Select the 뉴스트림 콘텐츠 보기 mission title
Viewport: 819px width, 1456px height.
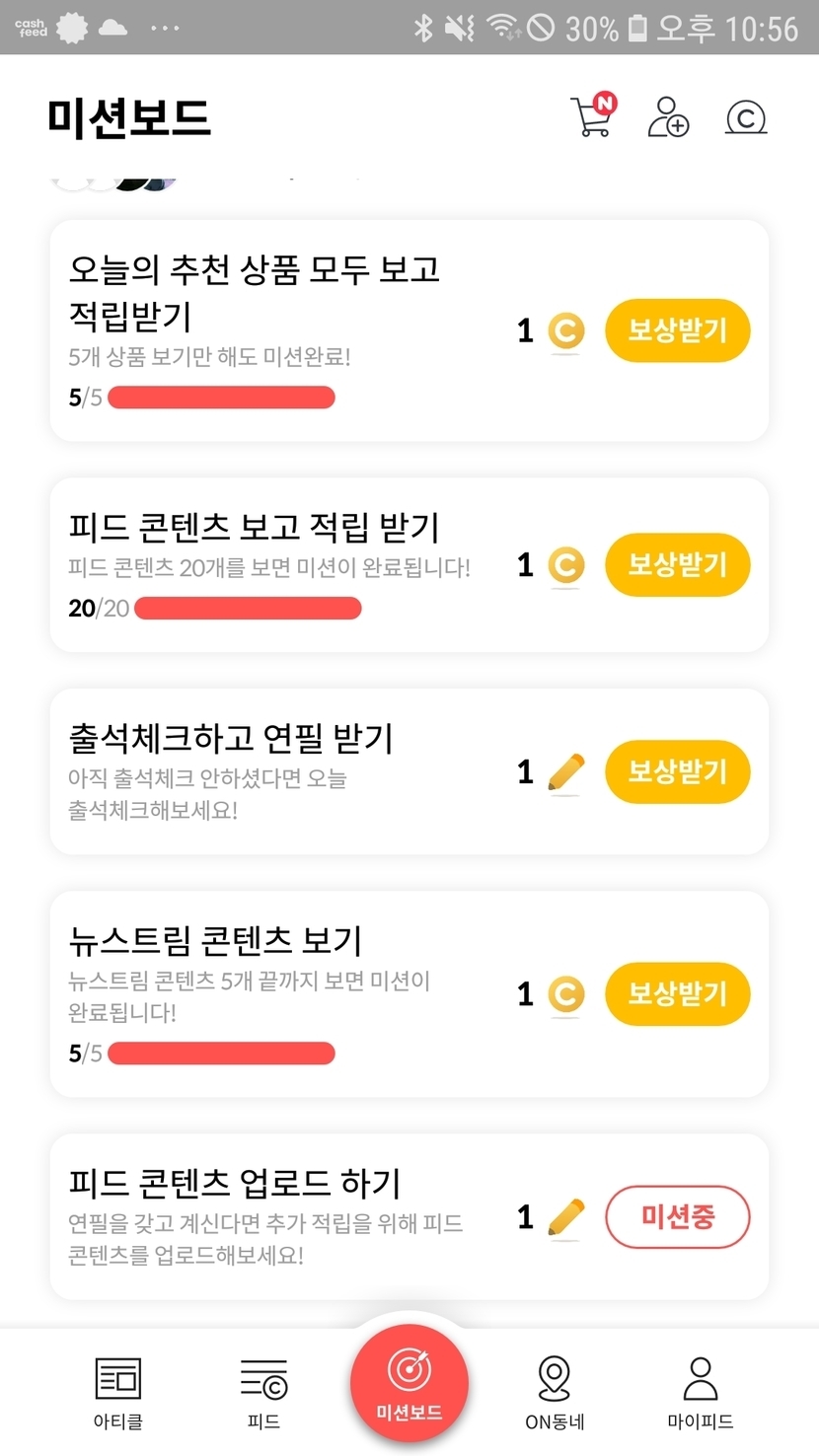click(215, 940)
